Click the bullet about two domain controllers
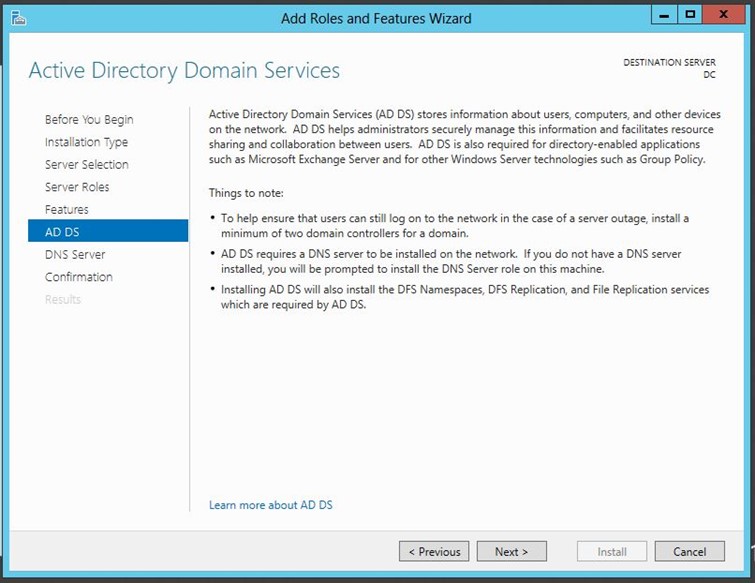The width and height of the screenshot is (755, 583). (x=455, y=225)
